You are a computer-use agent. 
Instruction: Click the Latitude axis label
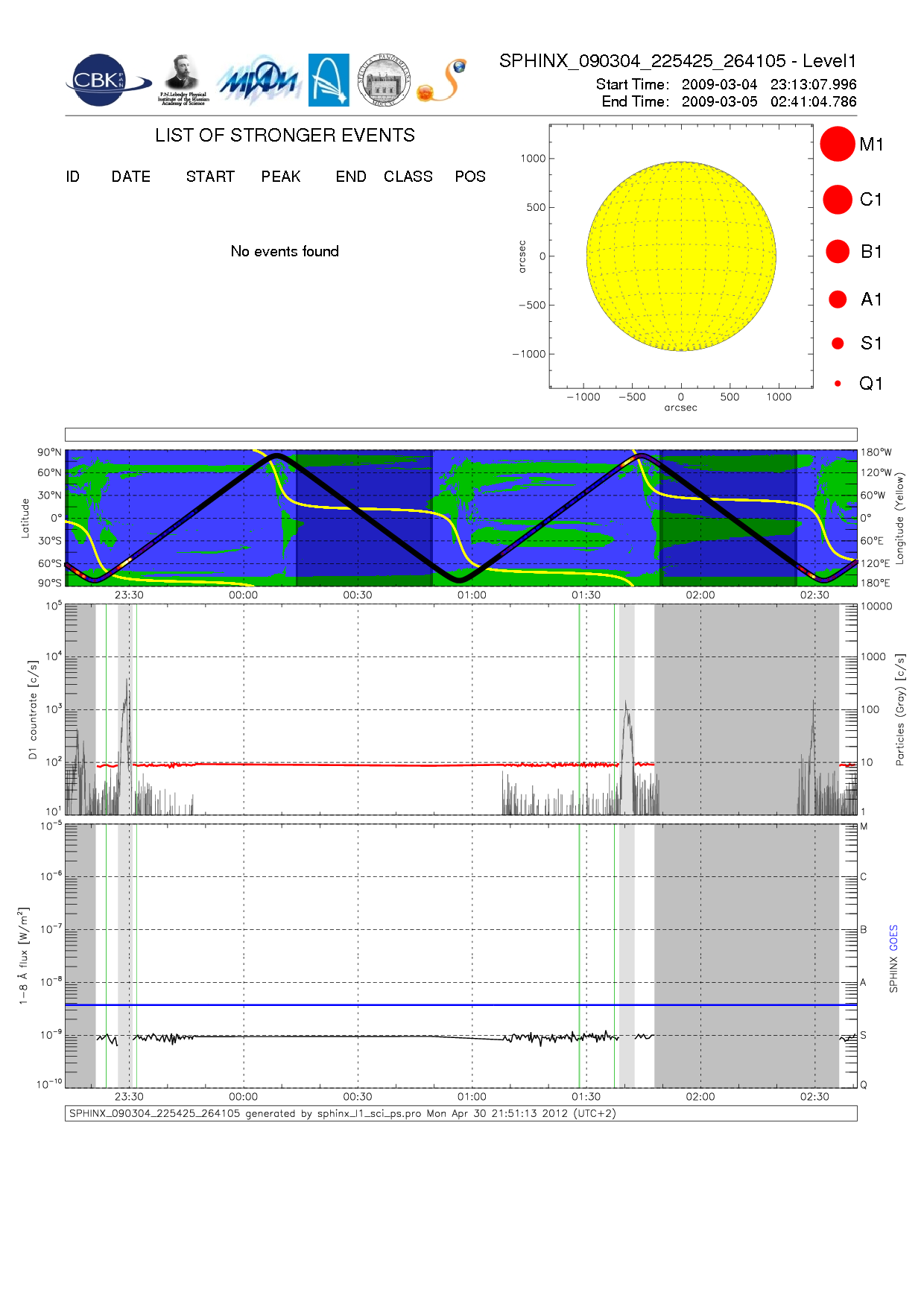[25, 518]
